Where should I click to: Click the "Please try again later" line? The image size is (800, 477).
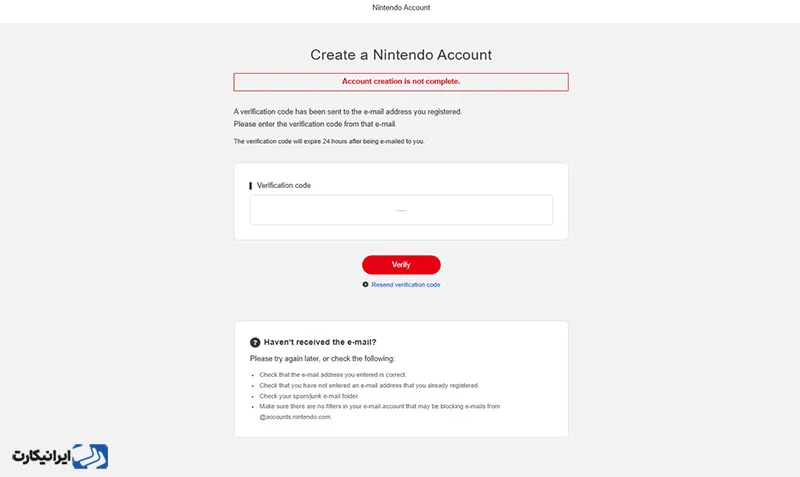pyautogui.click(x=322, y=358)
